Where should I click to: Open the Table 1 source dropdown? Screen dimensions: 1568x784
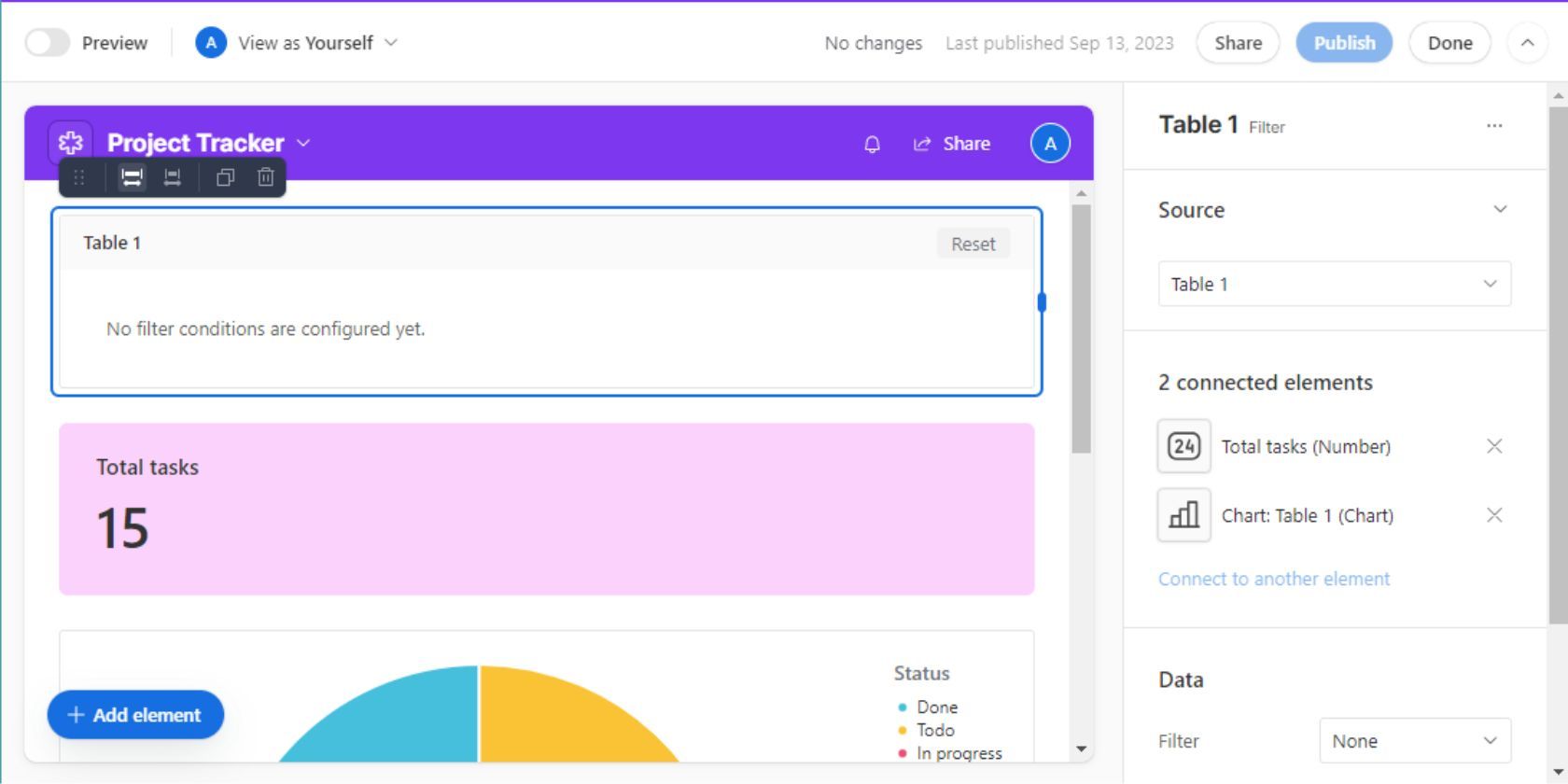[1334, 284]
